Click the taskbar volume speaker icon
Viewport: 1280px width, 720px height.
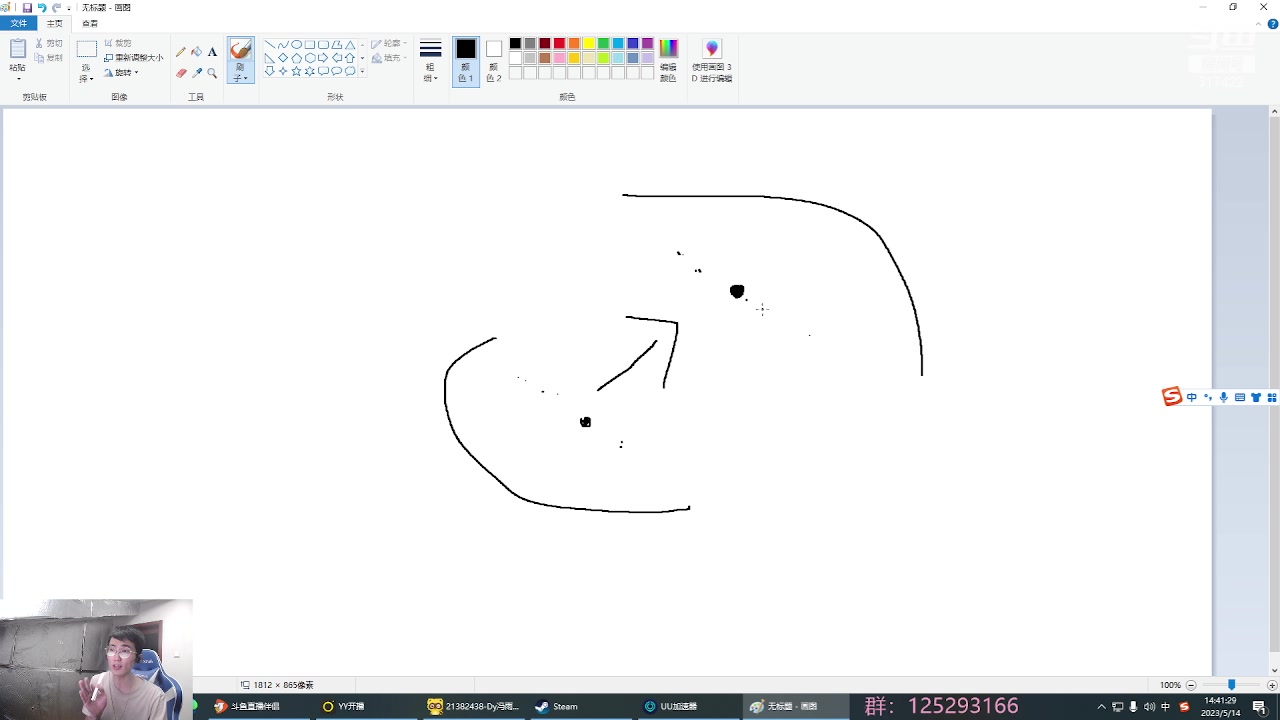(1149, 707)
